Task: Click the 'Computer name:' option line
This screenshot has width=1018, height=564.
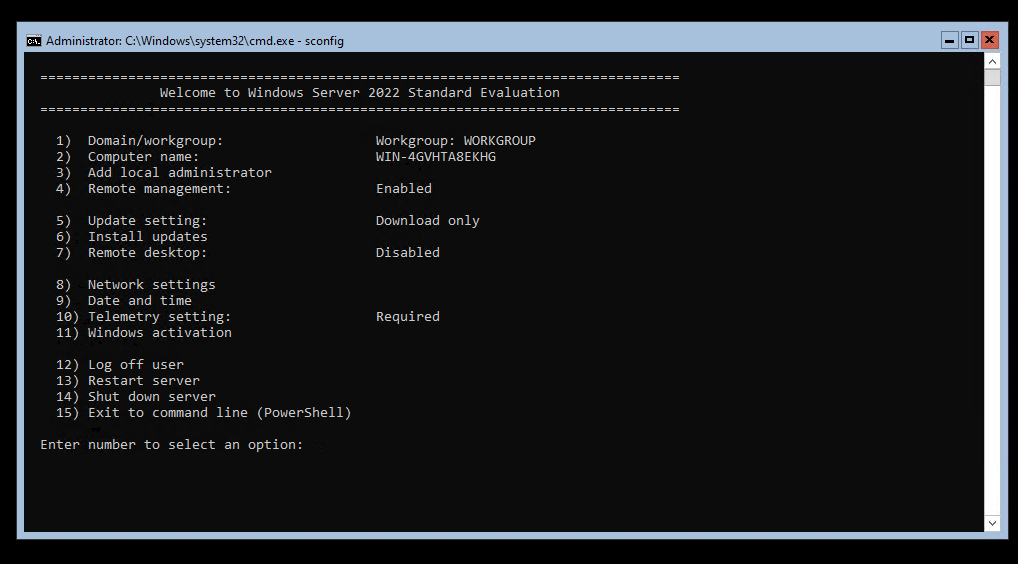Action: pos(127,157)
